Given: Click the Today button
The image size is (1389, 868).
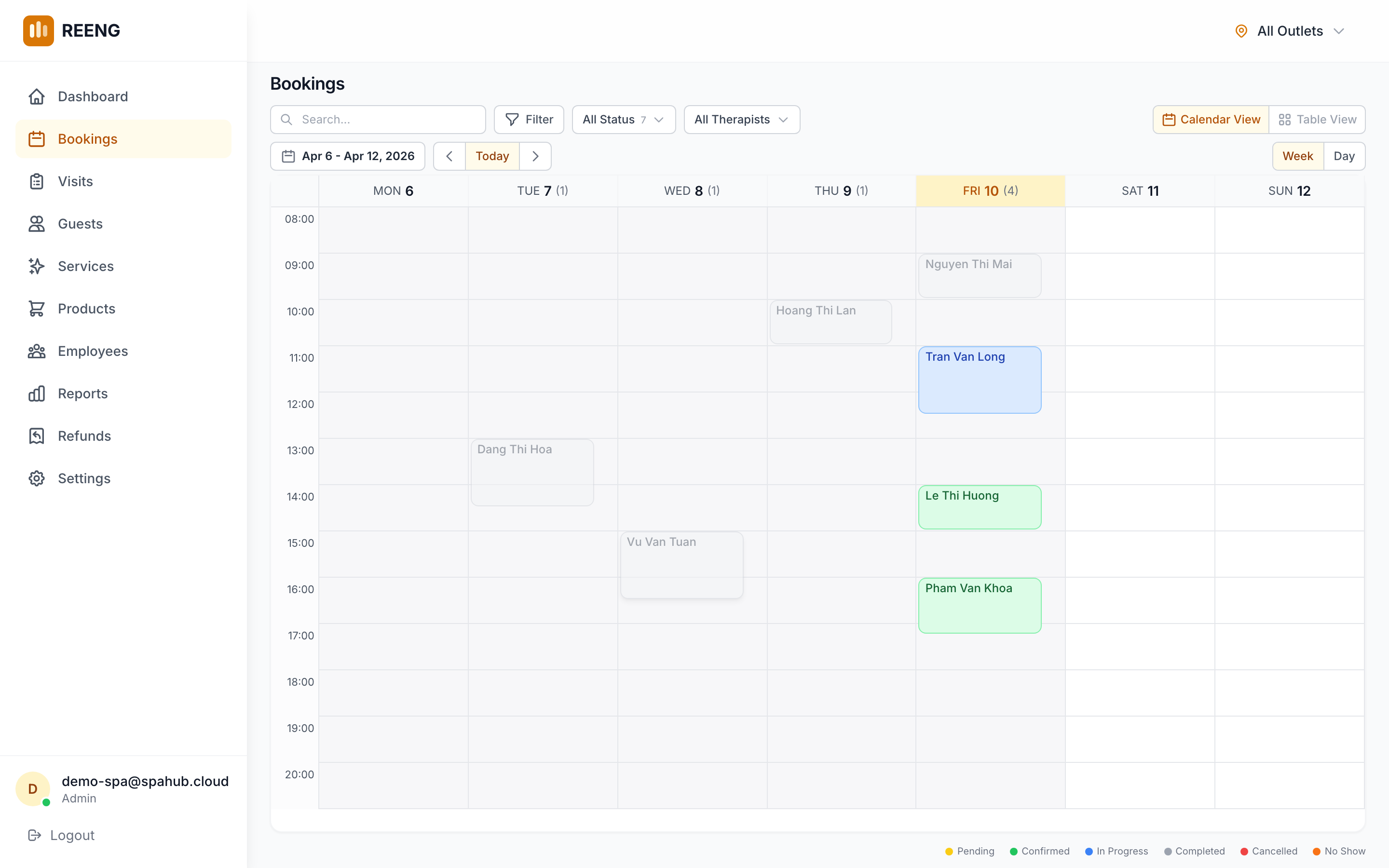Looking at the screenshot, I should click(492, 156).
